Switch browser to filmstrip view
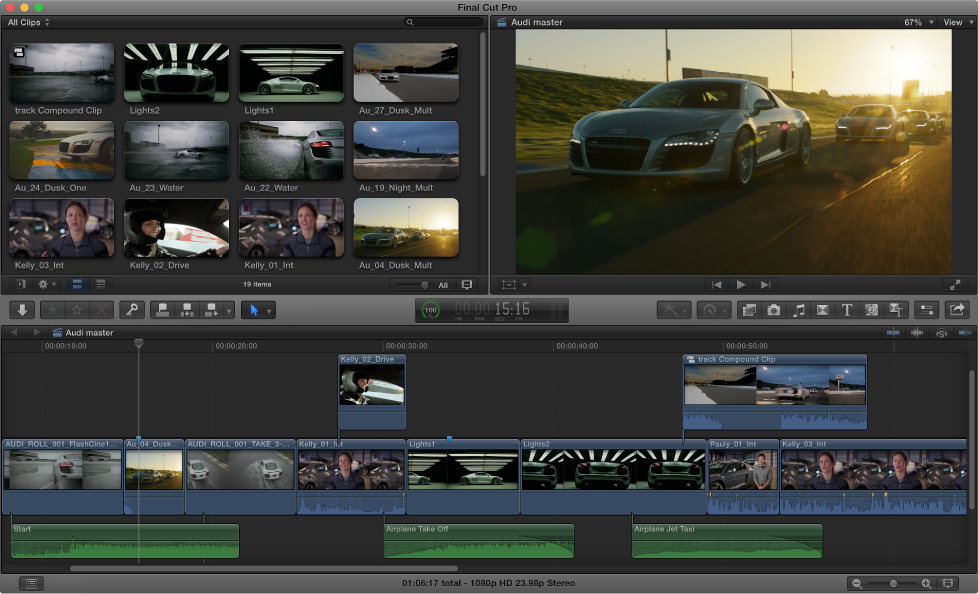Viewport: 978px width, 594px height. [x=77, y=285]
